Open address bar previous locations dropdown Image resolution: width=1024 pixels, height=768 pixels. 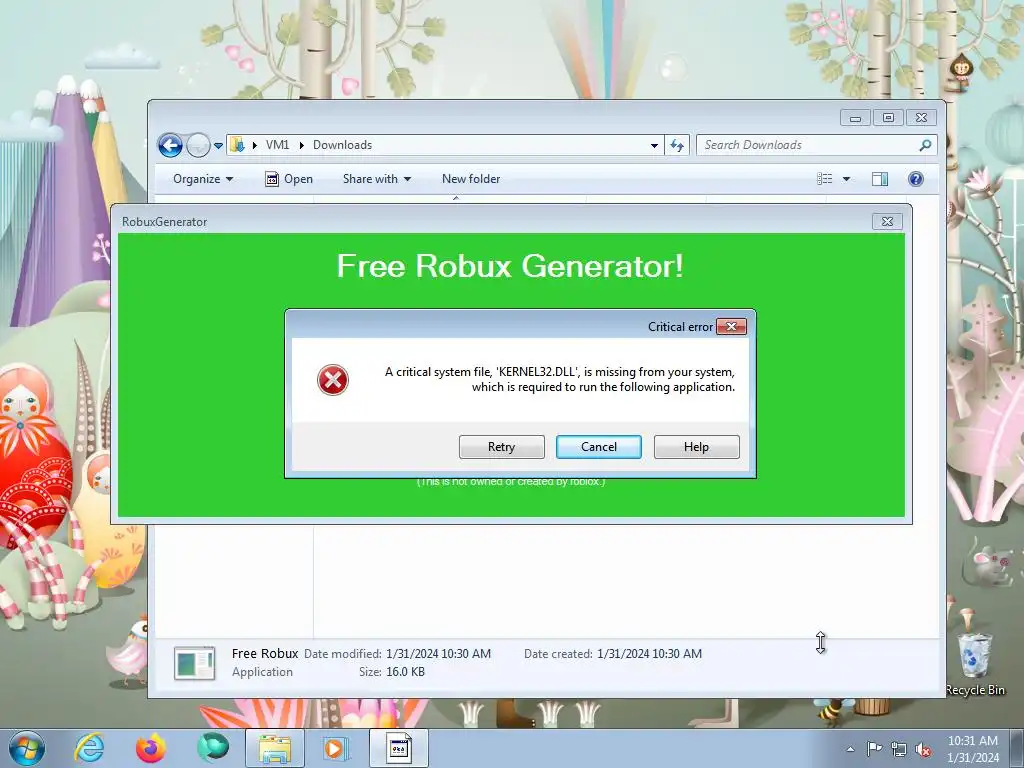click(x=654, y=146)
